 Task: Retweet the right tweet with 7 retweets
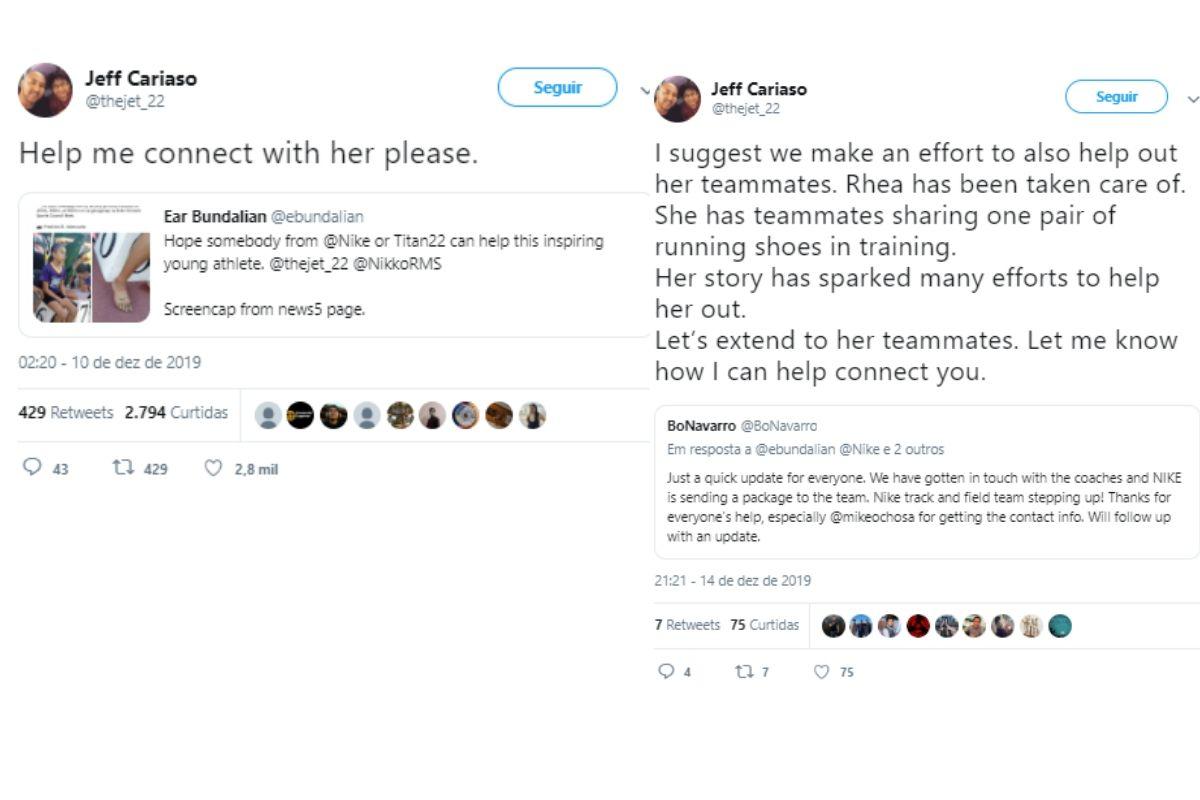pos(744,672)
